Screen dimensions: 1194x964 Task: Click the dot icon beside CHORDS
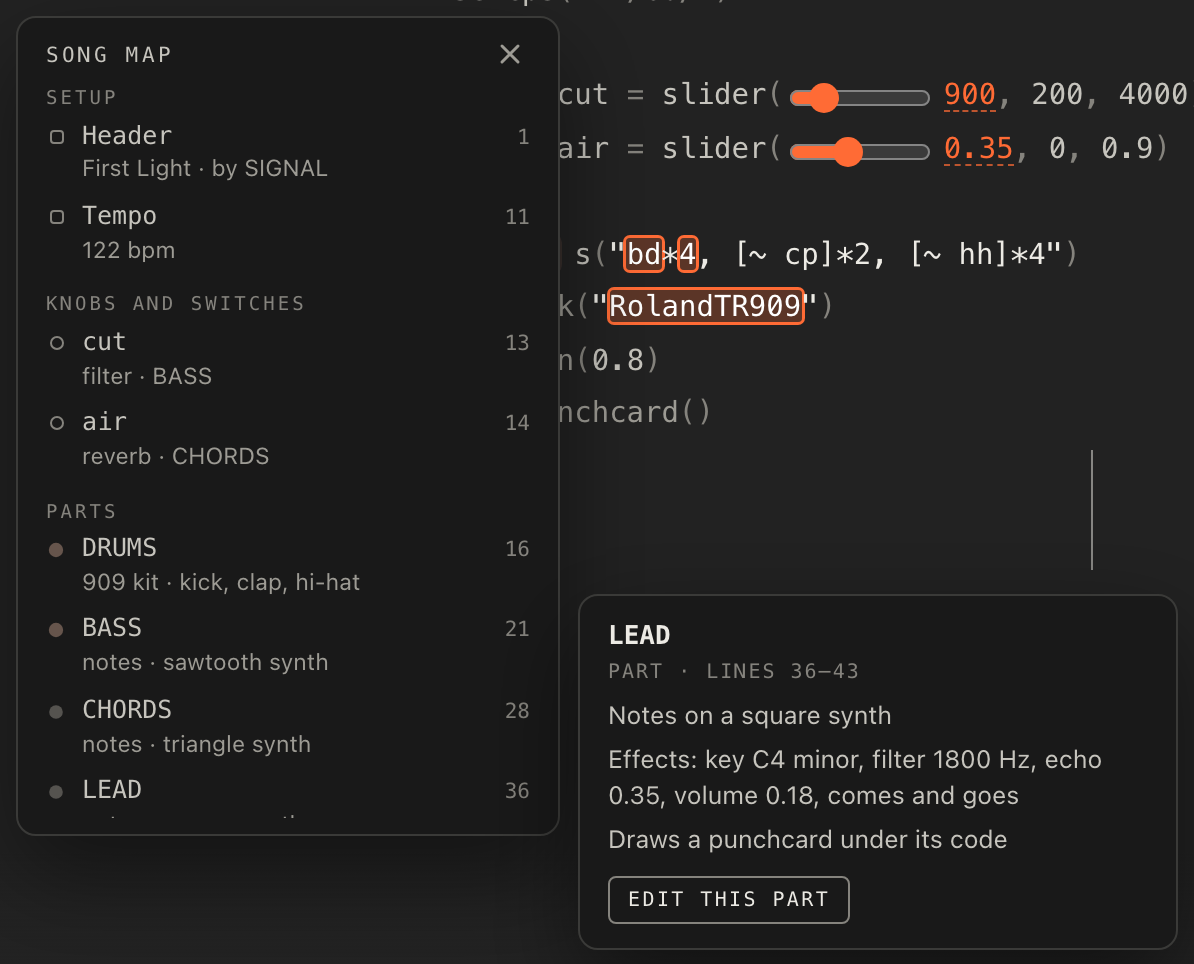56,711
